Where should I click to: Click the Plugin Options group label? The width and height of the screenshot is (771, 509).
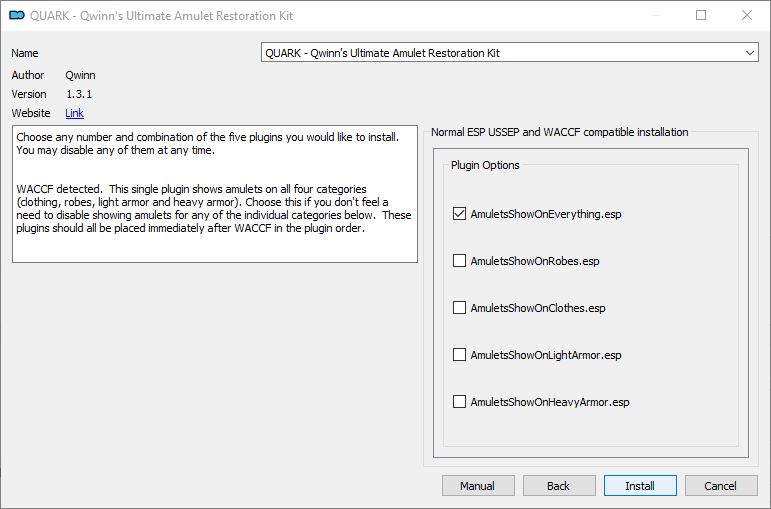[x=485, y=165]
